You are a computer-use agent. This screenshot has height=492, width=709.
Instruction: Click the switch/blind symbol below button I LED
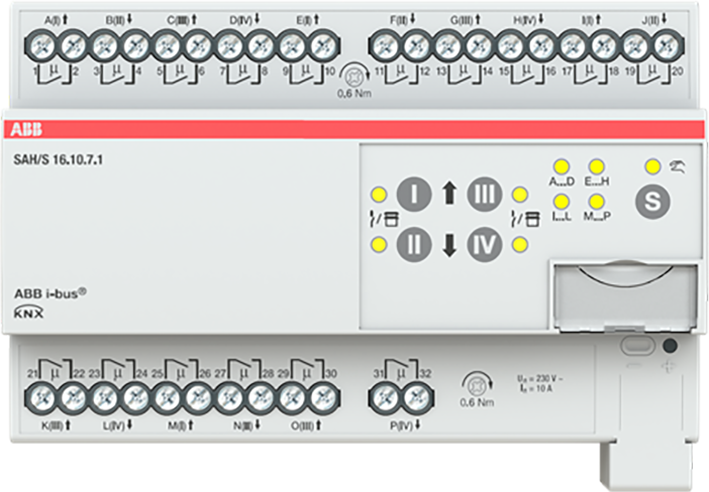point(384,219)
